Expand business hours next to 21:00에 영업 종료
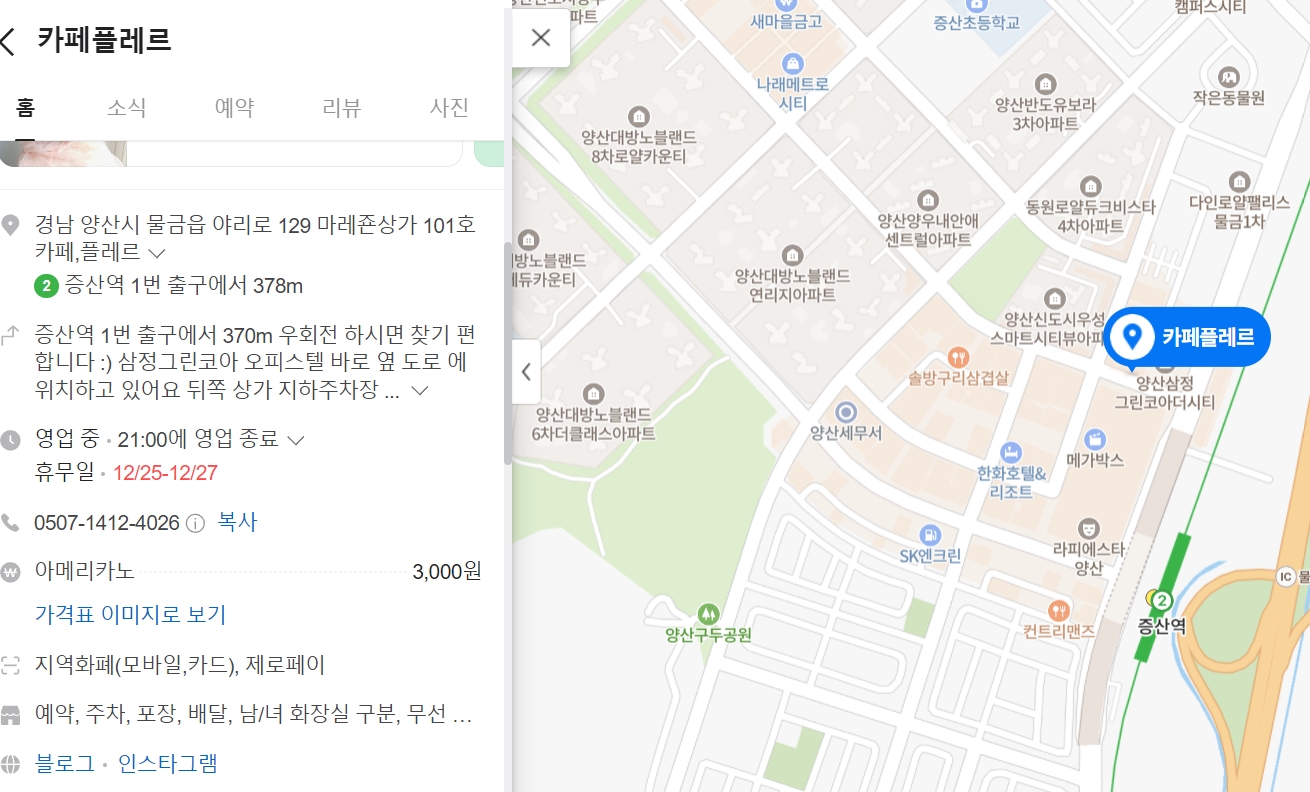This screenshot has width=1310, height=792. 295,439
